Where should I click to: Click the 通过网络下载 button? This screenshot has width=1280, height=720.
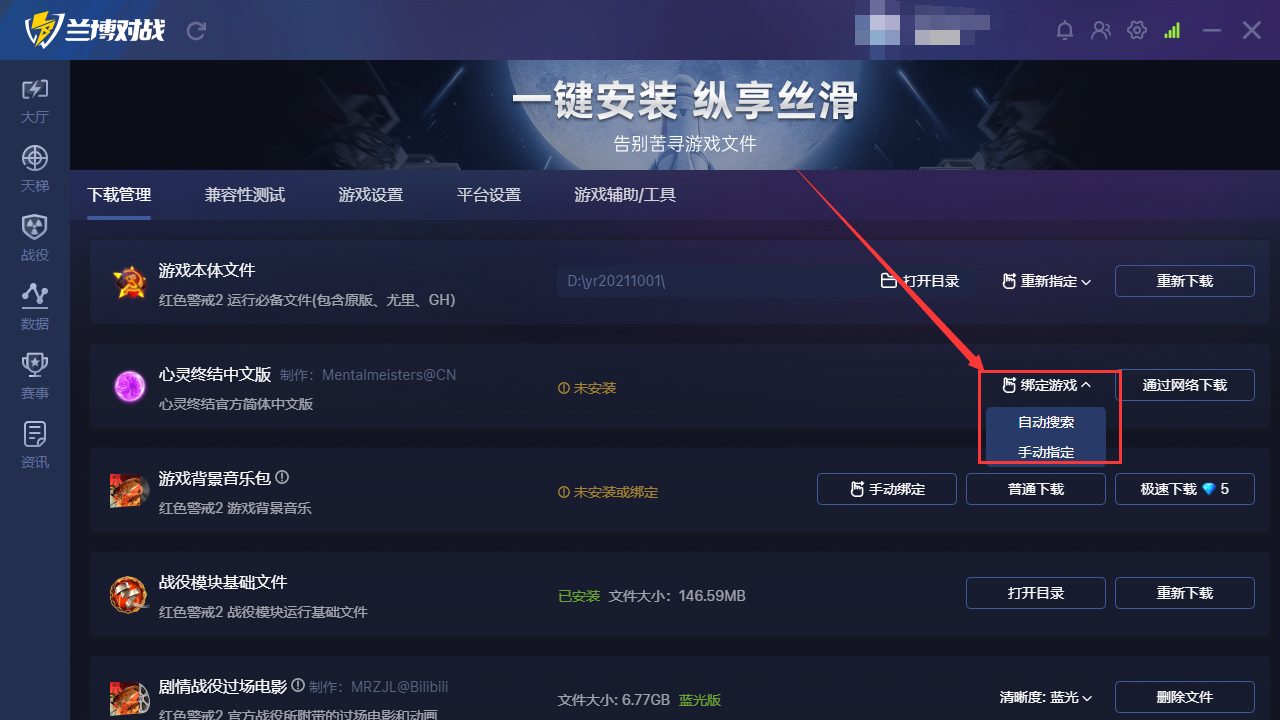coord(1185,385)
